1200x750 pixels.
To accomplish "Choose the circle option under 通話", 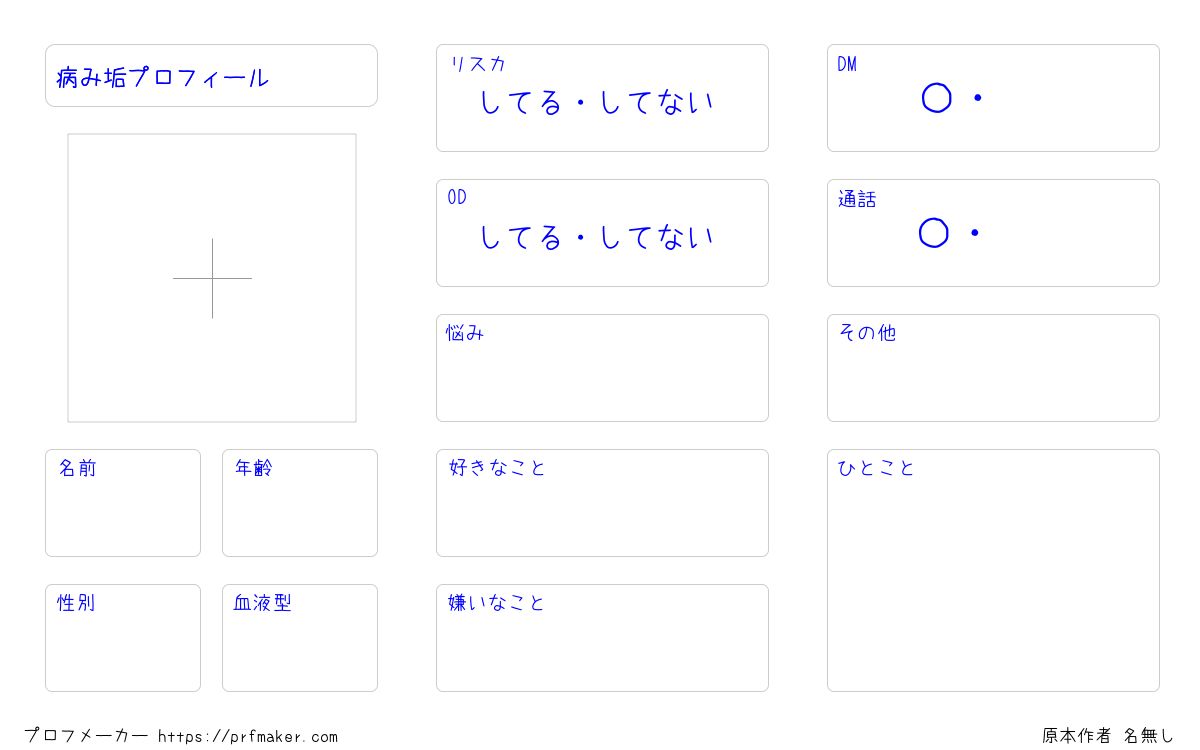I will click(x=933, y=233).
